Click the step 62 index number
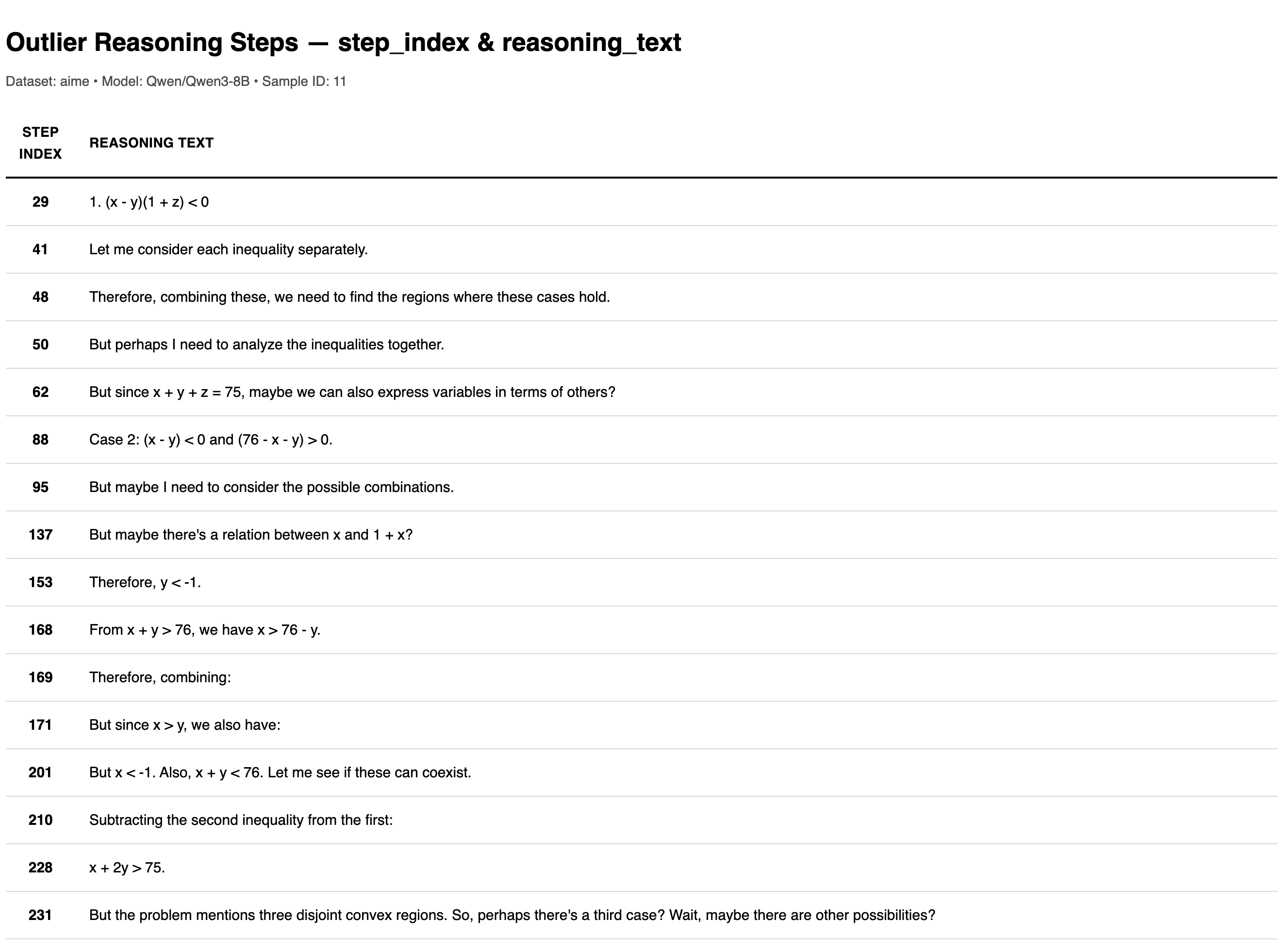This screenshot has height=952, width=1288. click(40, 392)
